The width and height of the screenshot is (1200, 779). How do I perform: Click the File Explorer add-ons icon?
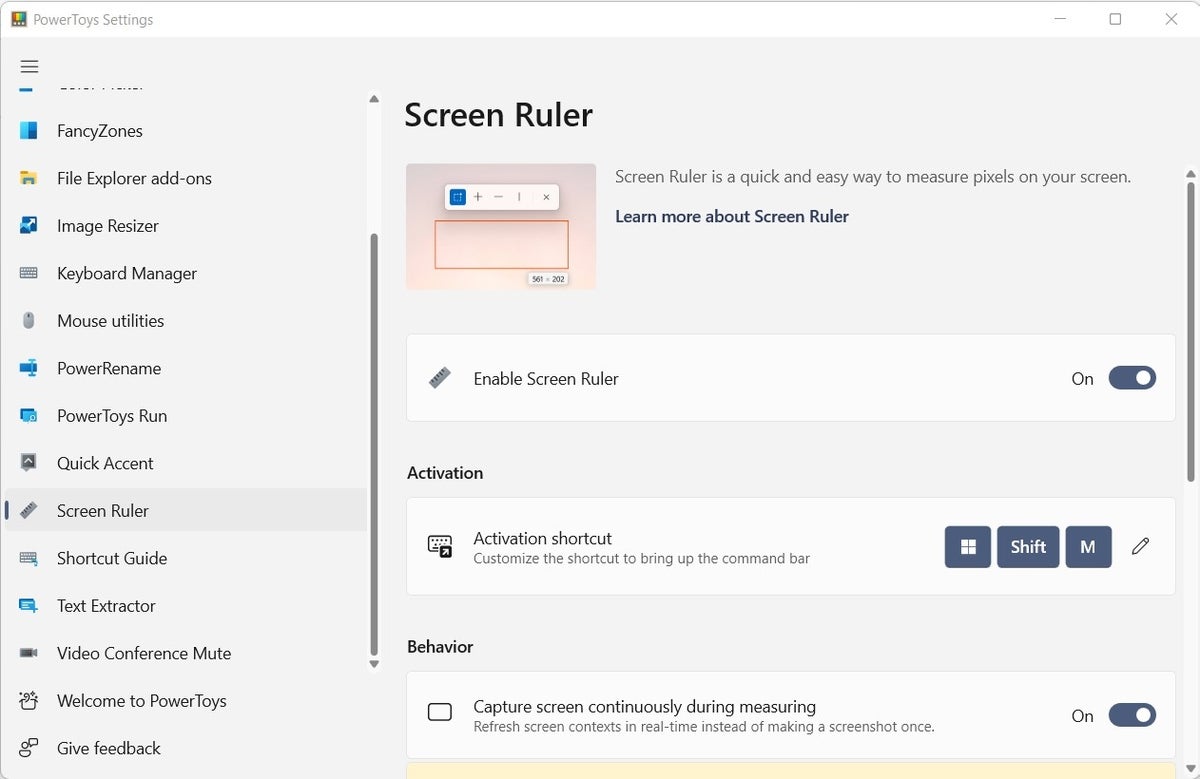(x=29, y=178)
